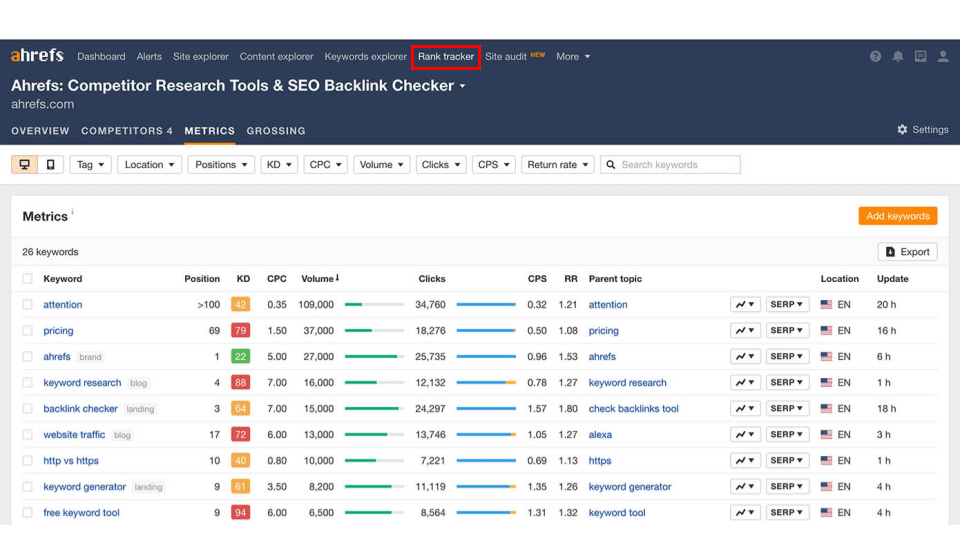Check the pricing keyword checkbox
Viewport: 960px width, 540px height.
pyautogui.click(x=27, y=331)
